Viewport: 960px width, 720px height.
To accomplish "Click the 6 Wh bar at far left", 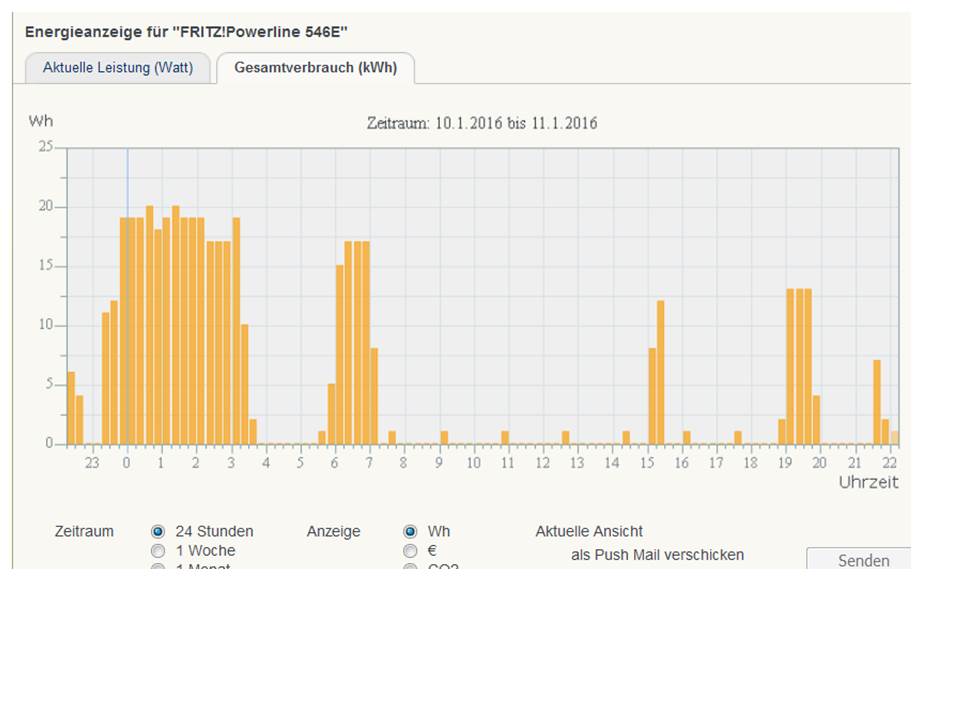I will [71, 408].
